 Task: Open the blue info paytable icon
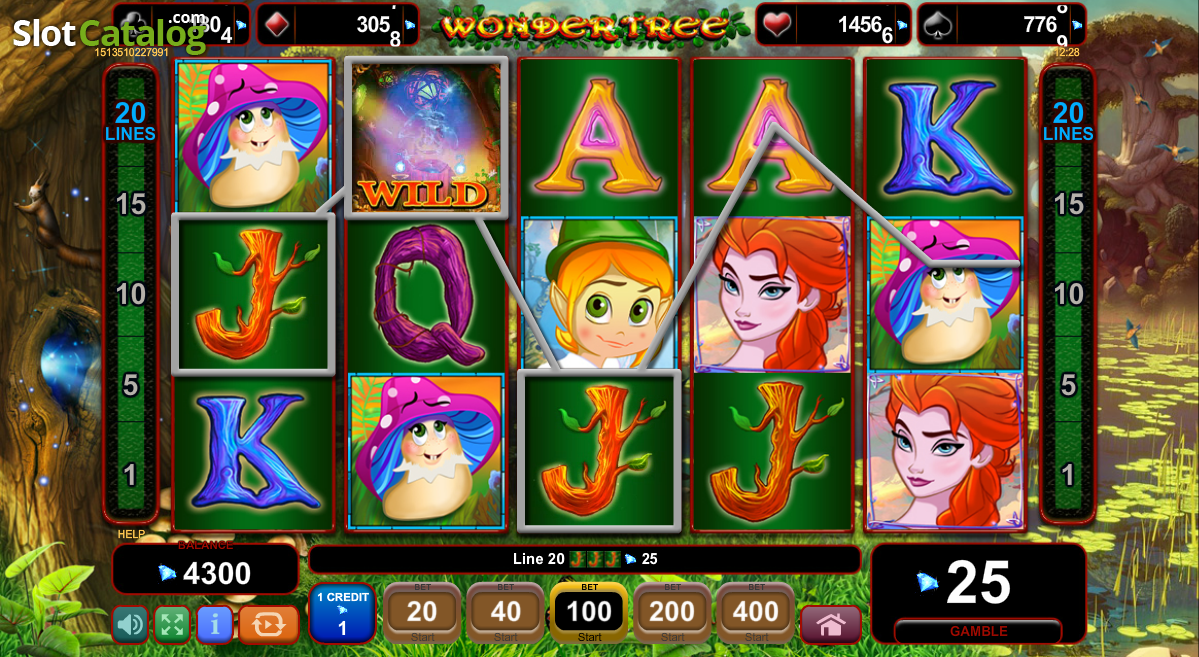215,625
